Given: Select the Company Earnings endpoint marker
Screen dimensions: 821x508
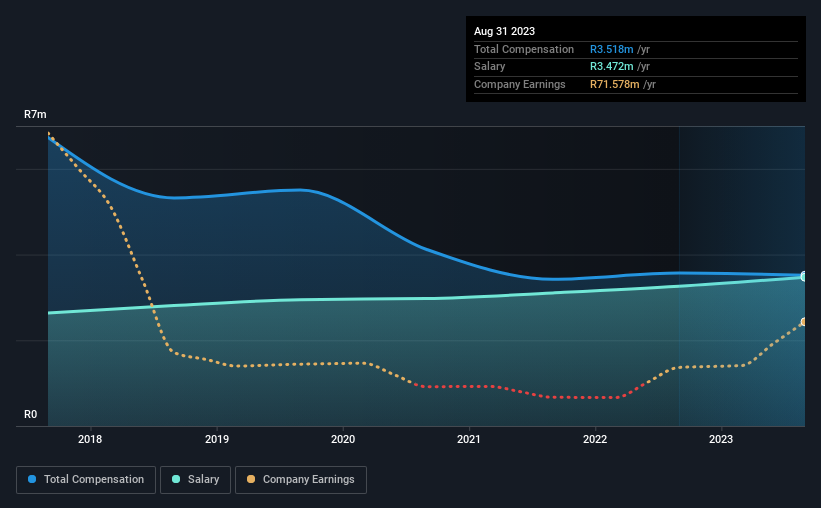Looking at the screenshot, I should [x=804, y=322].
